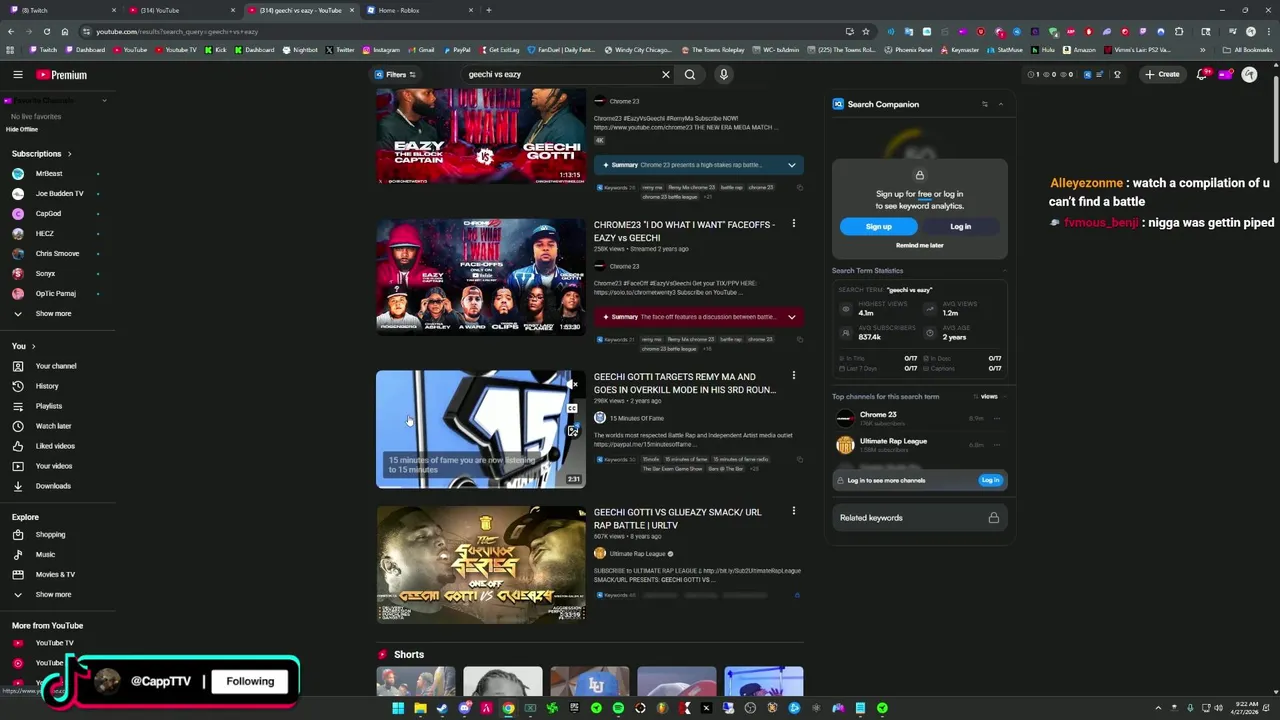Open options menu for Geechi Gotti vs Glueazy

(794, 511)
